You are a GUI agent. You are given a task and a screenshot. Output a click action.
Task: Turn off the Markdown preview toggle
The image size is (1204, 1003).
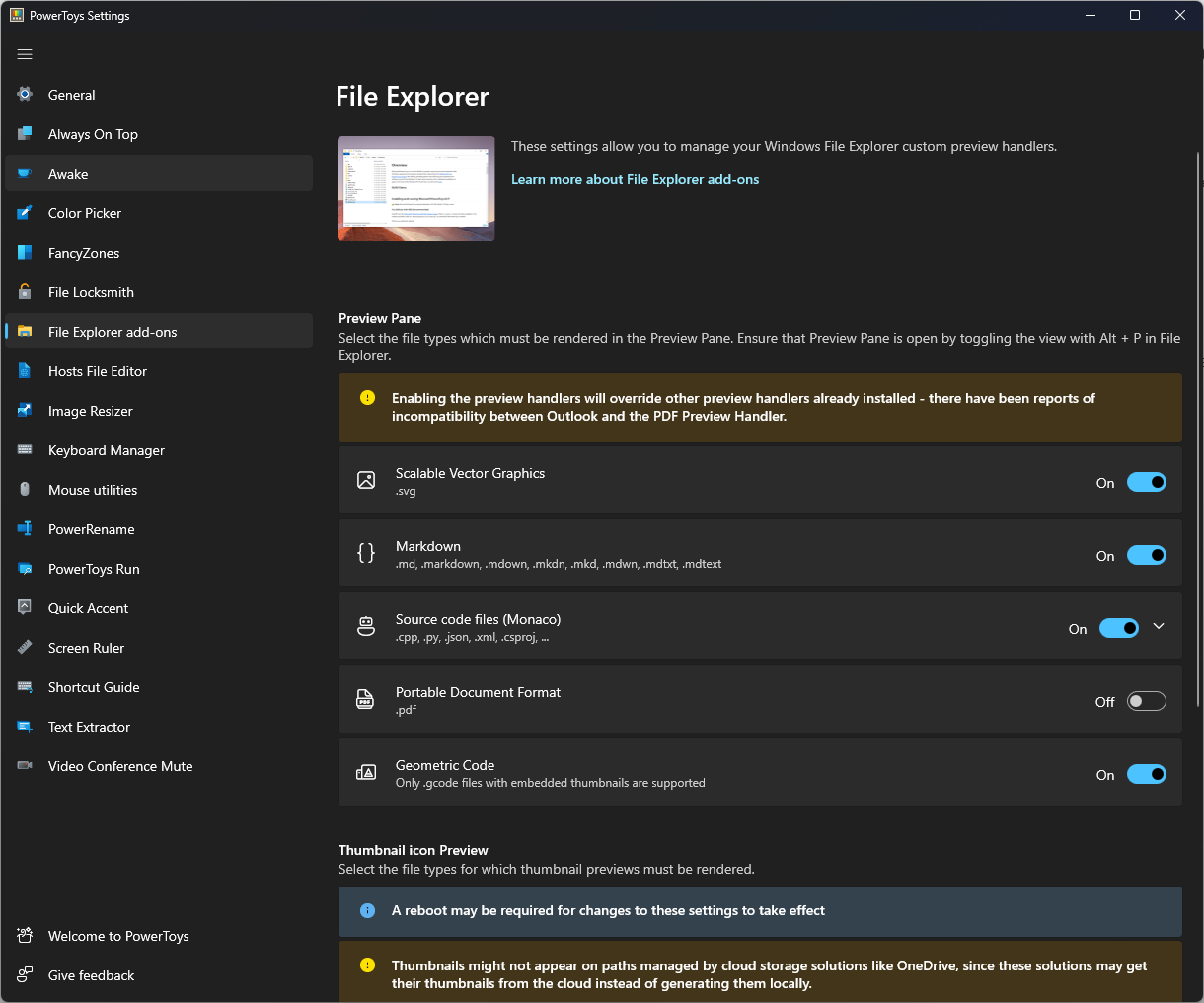point(1146,556)
